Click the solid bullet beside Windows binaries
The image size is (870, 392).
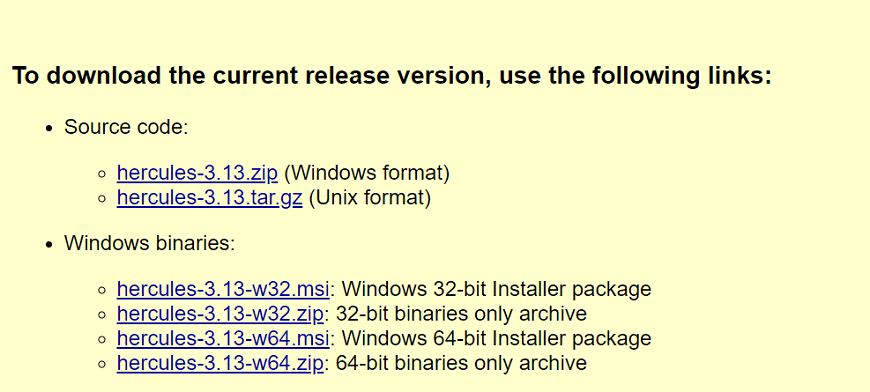(50, 245)
